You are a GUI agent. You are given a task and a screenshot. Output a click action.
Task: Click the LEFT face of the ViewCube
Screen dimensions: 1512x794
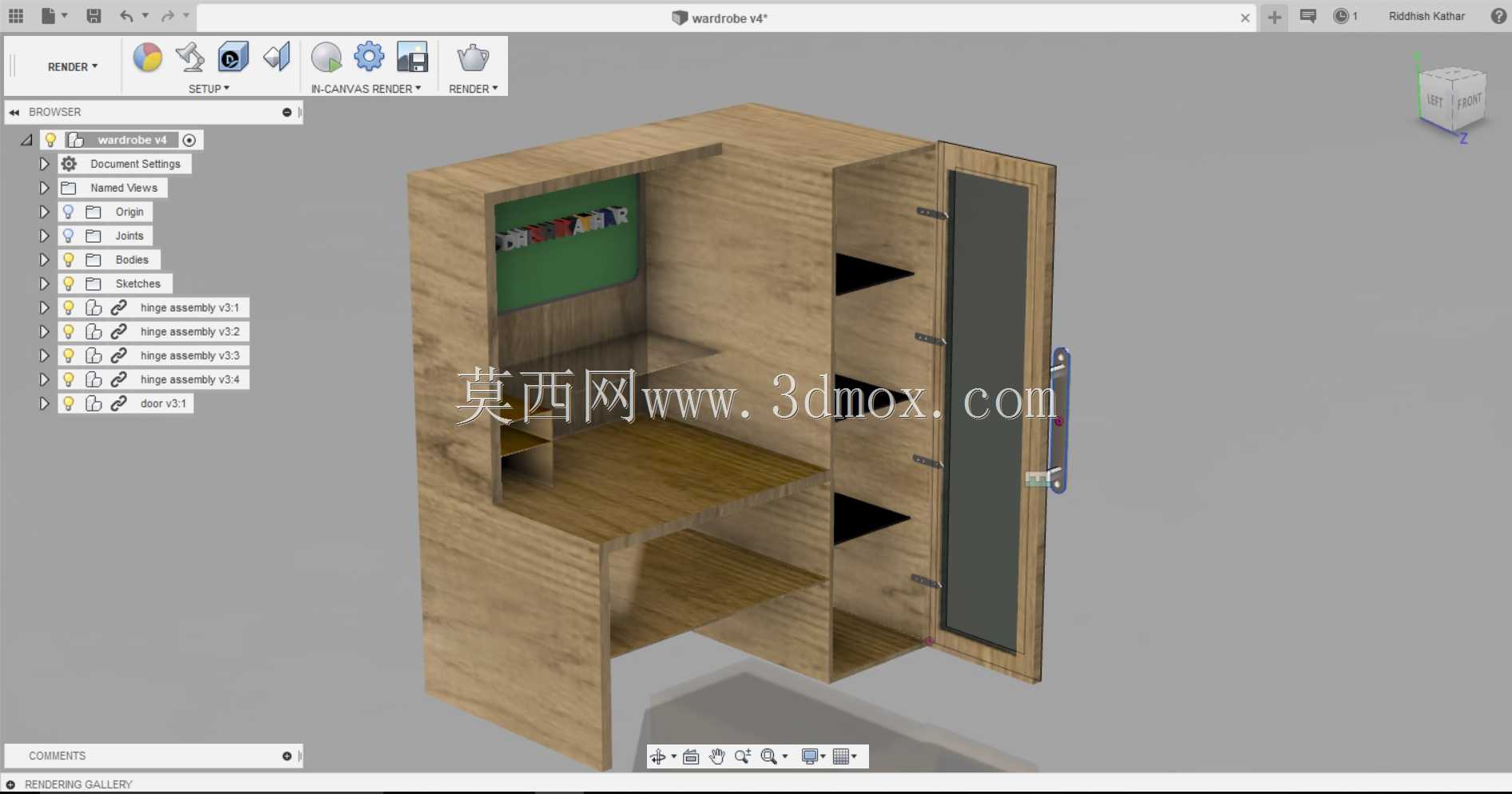pyautogui.click(x=1435, y=101)
